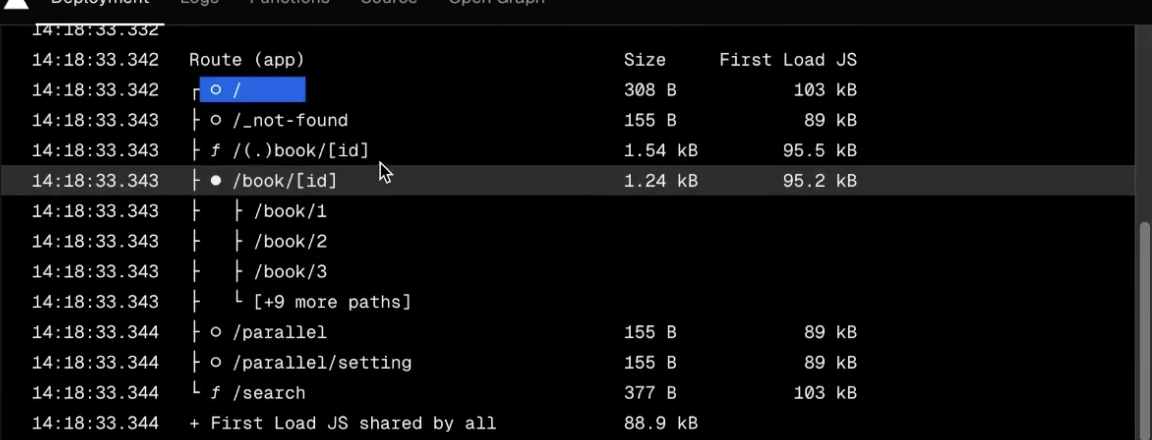The height and width of the screenshot is (440, 1152).
Task: Select the Deployment tab
Action: point(100,2)
